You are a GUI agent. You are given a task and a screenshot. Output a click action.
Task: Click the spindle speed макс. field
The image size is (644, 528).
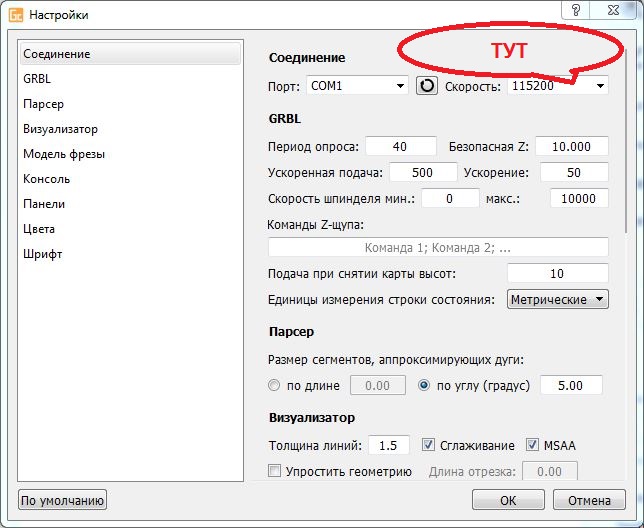point(579,199)
